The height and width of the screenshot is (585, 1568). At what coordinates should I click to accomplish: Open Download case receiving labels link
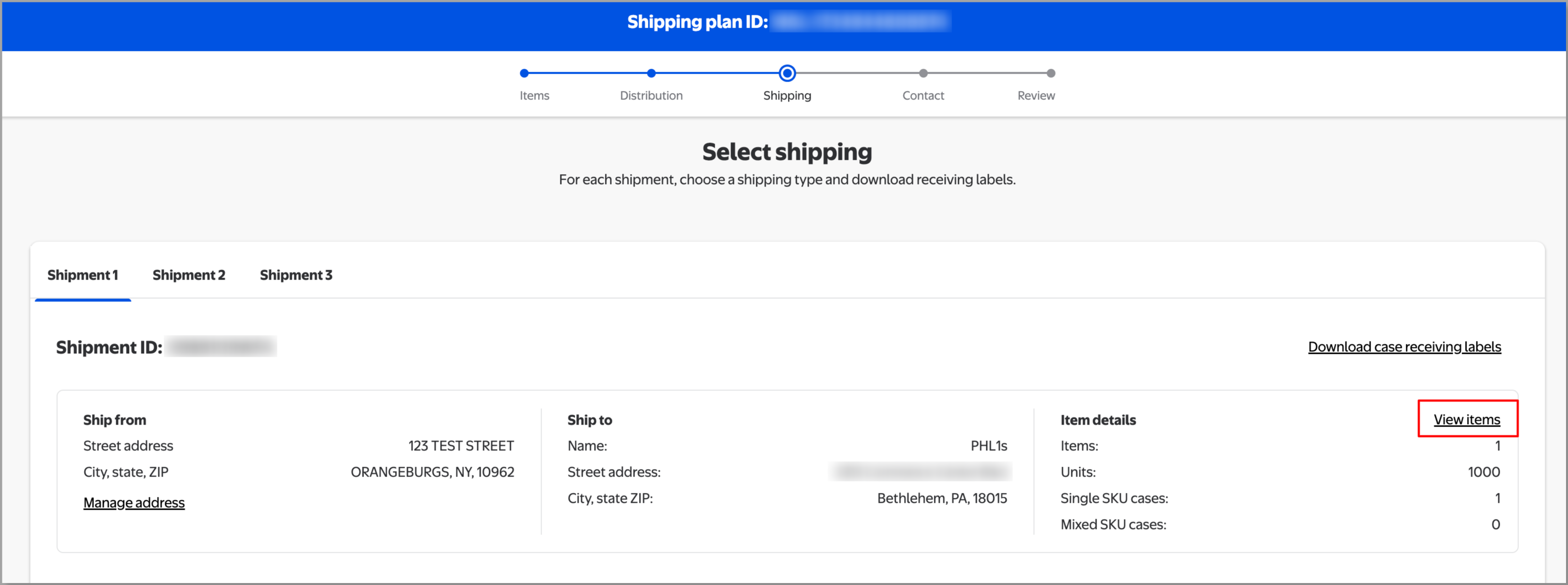1404,347
